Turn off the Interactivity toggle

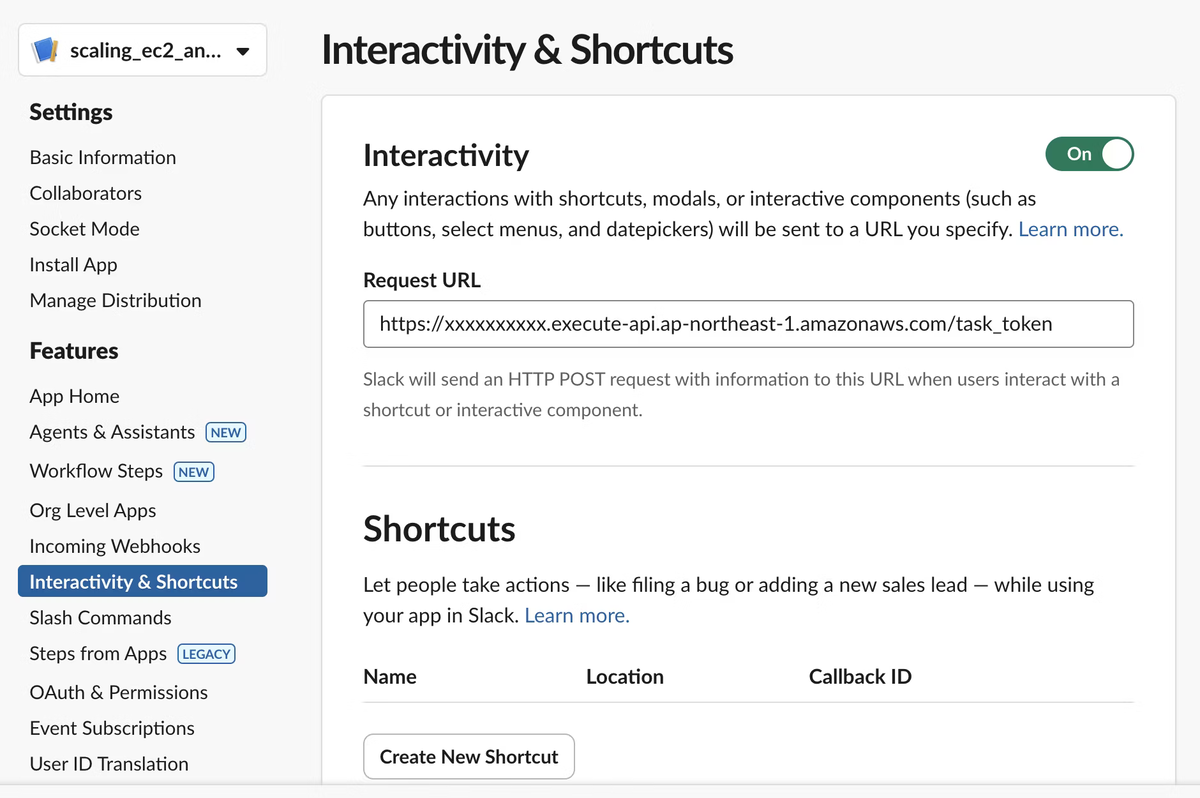[1089, 154]
